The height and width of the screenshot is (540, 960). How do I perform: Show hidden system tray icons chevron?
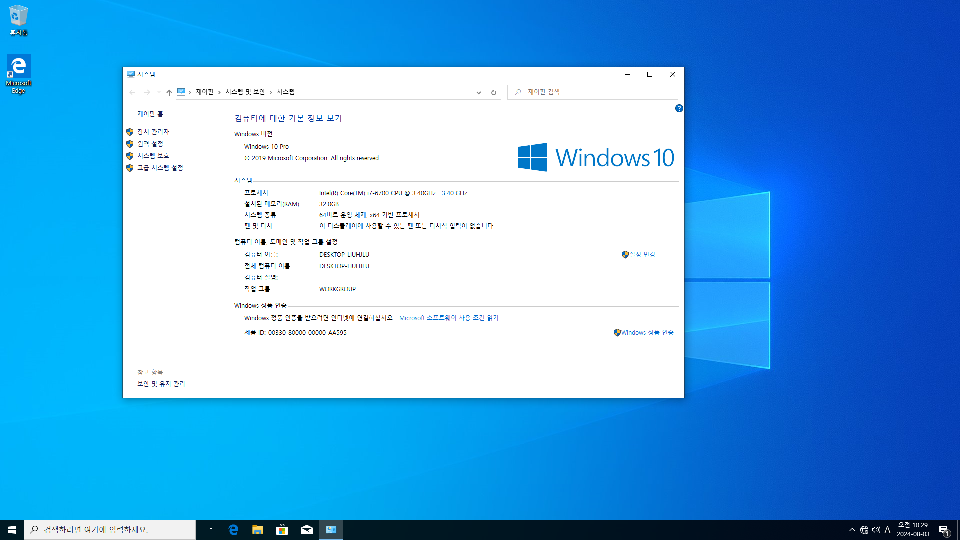point(852,530)
